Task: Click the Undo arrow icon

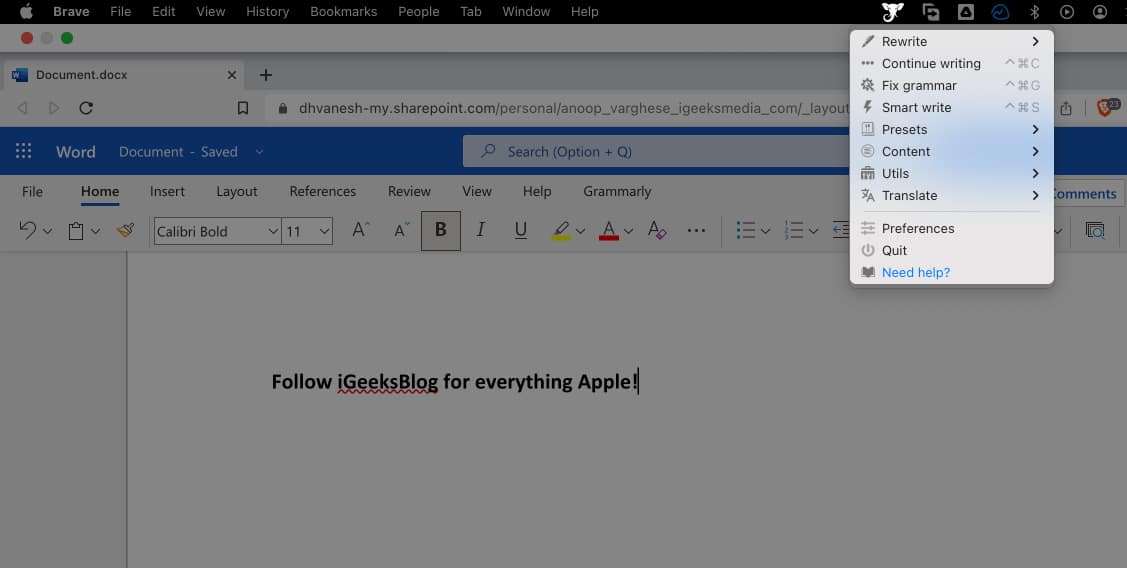Action: (28, 231)
